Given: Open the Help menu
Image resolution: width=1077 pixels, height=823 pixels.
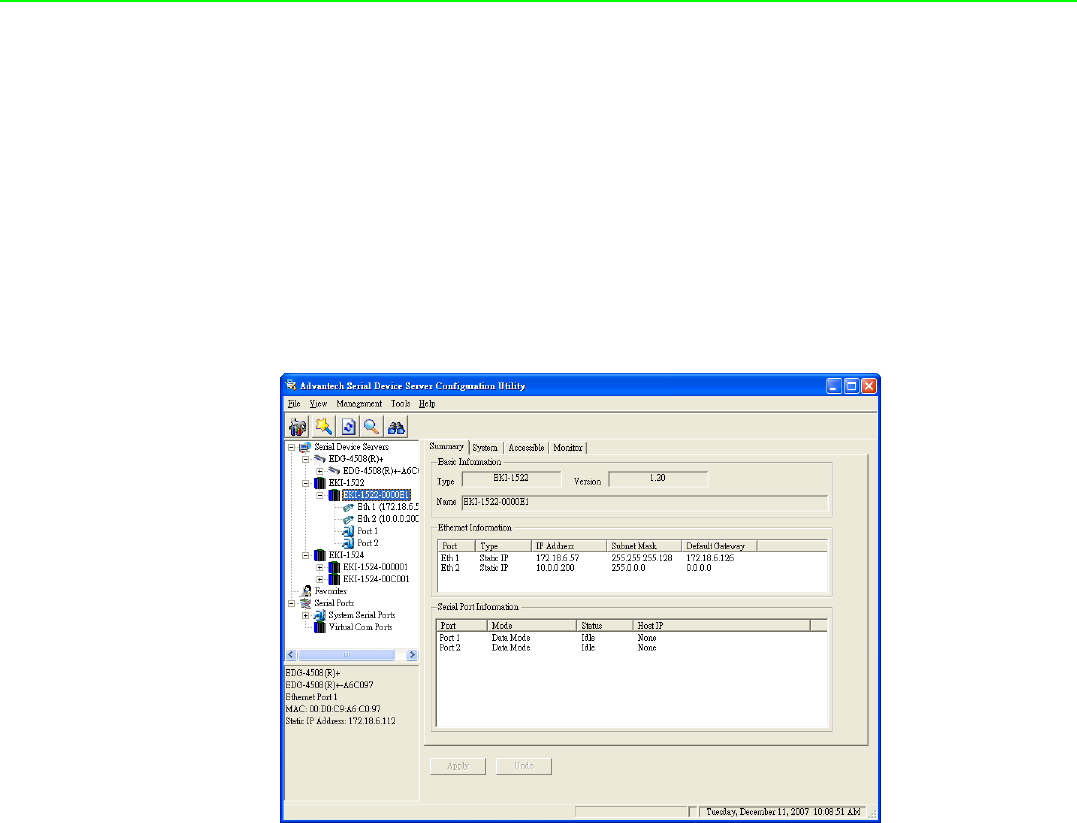Looking at the screenshot, I should [427, 404].
